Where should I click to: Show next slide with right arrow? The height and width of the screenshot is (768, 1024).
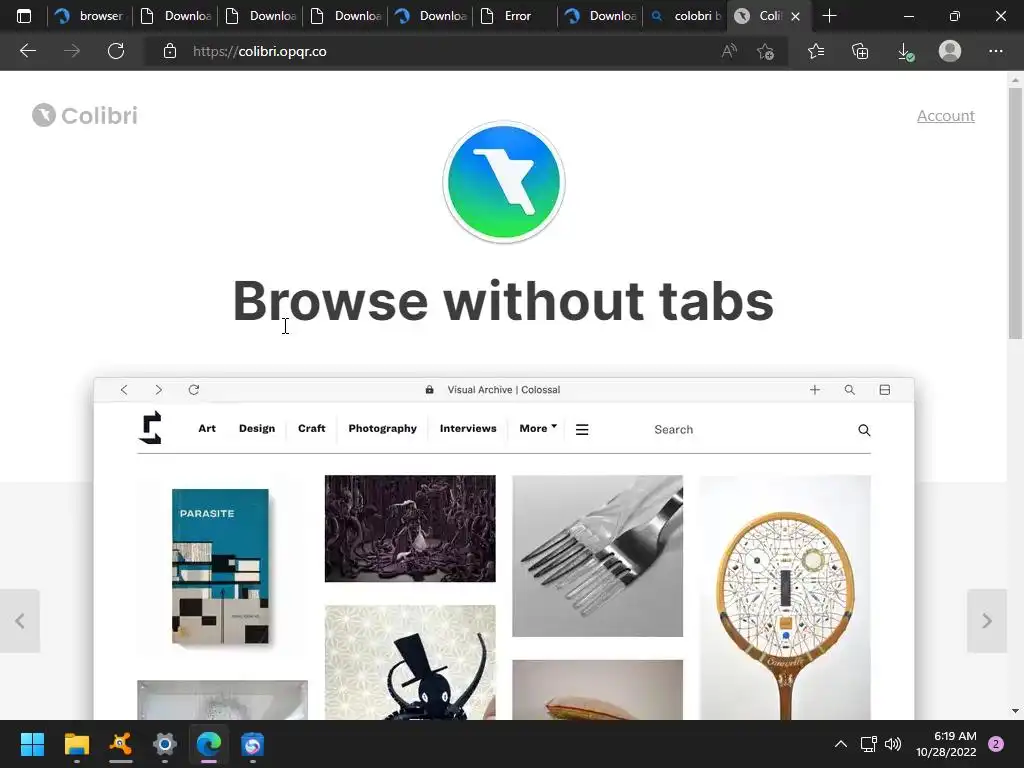tap(987, 621)
